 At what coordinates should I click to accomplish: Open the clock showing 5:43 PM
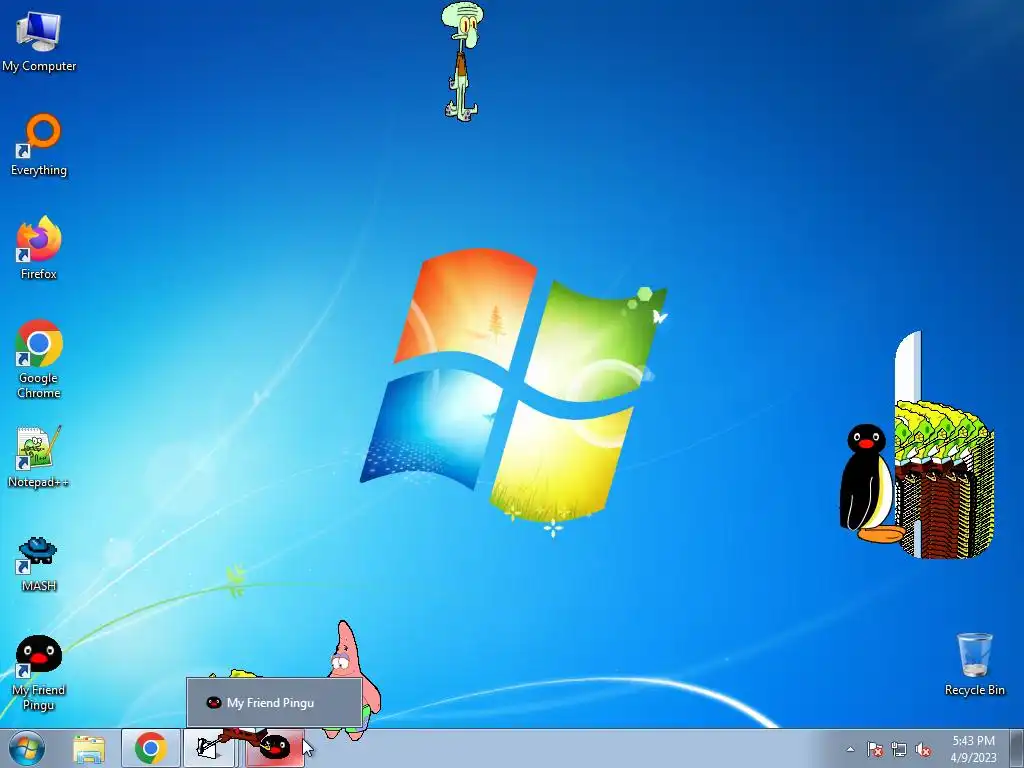pyautogui.click(x=973, y=749)
